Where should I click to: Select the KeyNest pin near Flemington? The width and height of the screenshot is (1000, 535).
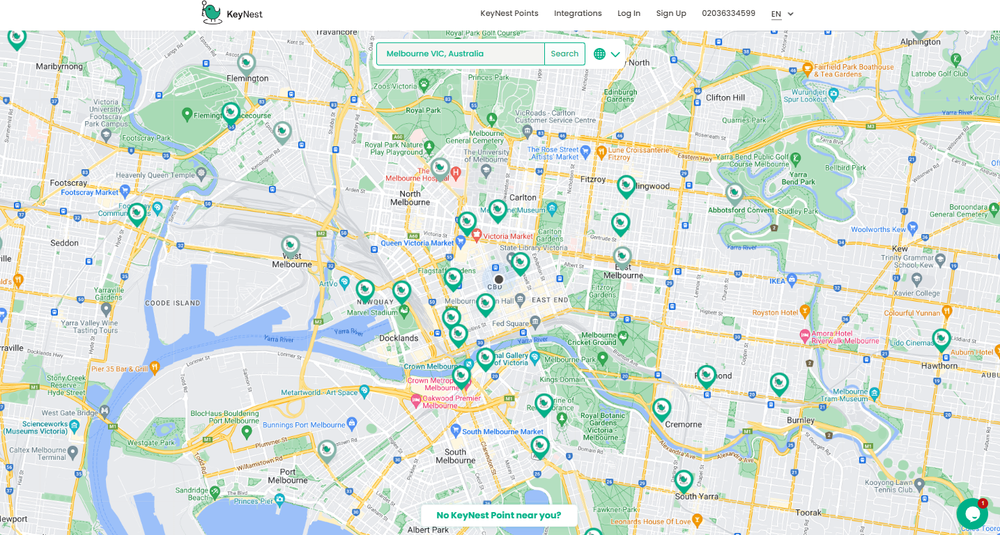coord(246,64)
